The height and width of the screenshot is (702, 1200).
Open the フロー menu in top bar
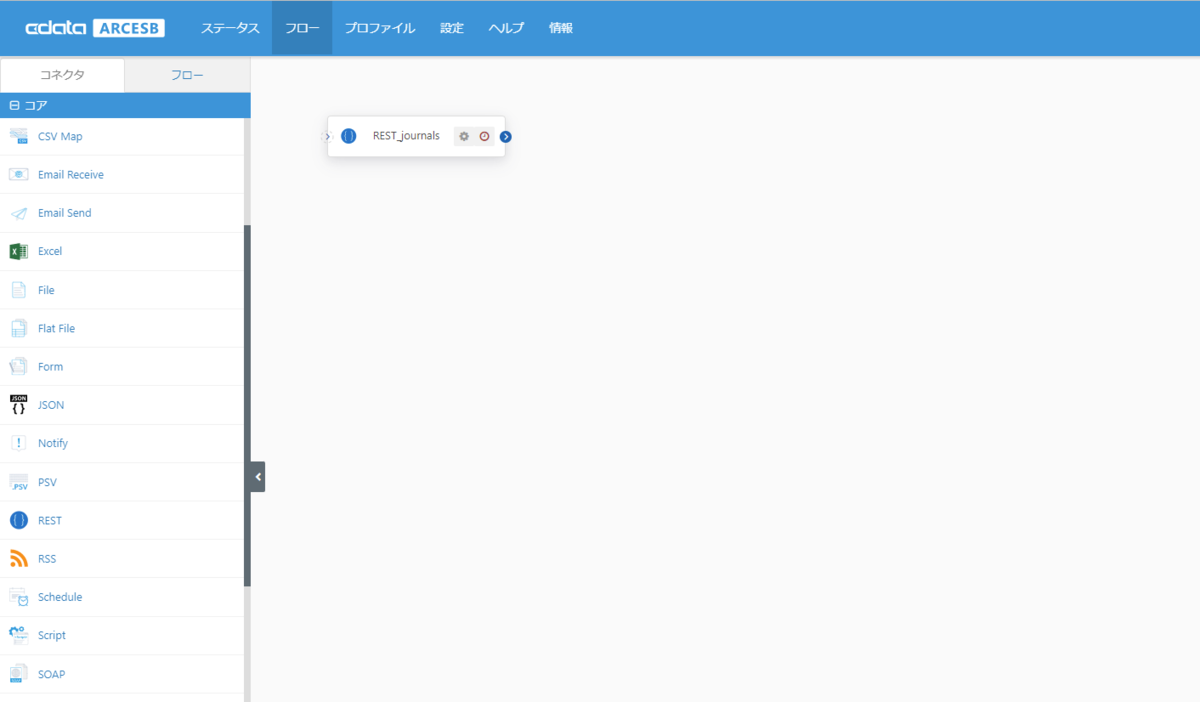pyautogui.click(x=302, y=28)
